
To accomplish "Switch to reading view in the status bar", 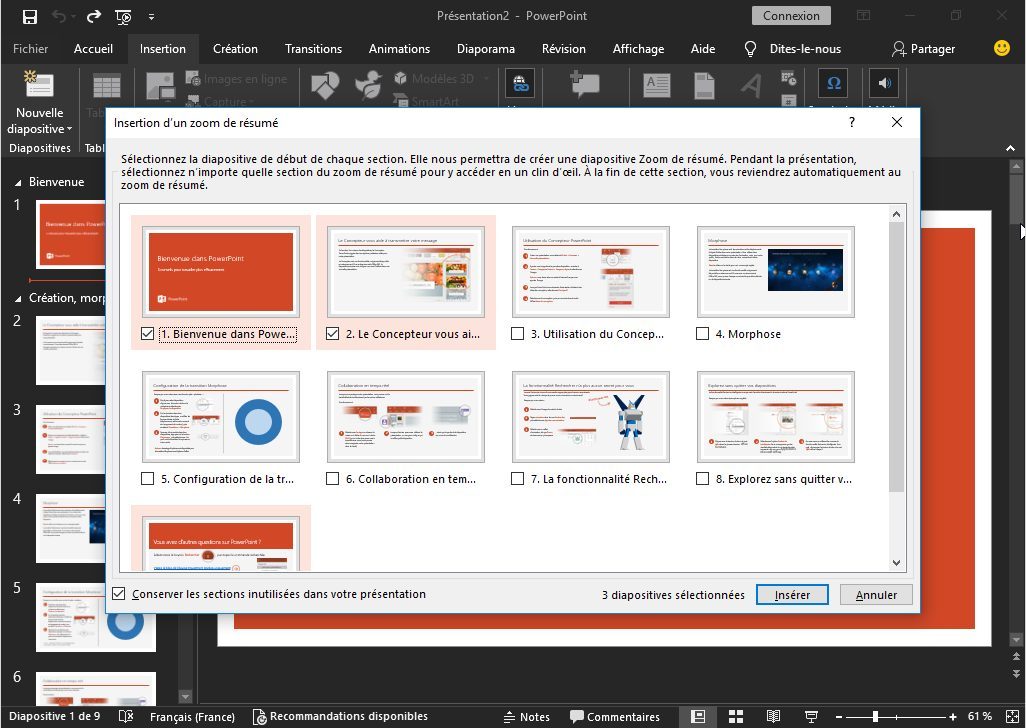I will pos(772,716).
